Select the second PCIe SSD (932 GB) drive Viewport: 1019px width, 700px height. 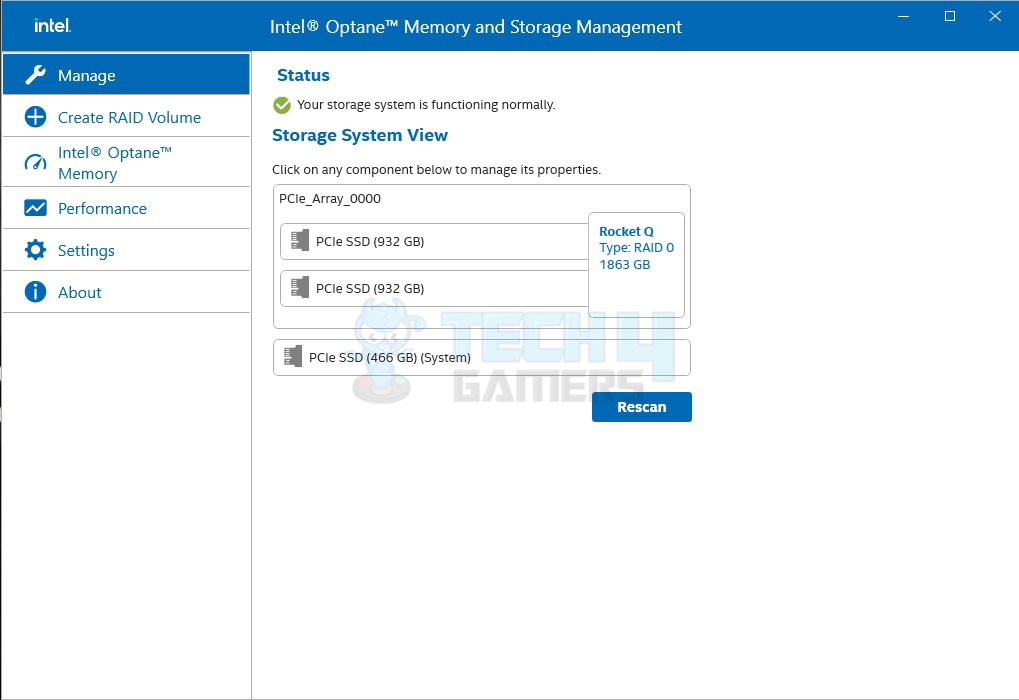coord(434,289)
